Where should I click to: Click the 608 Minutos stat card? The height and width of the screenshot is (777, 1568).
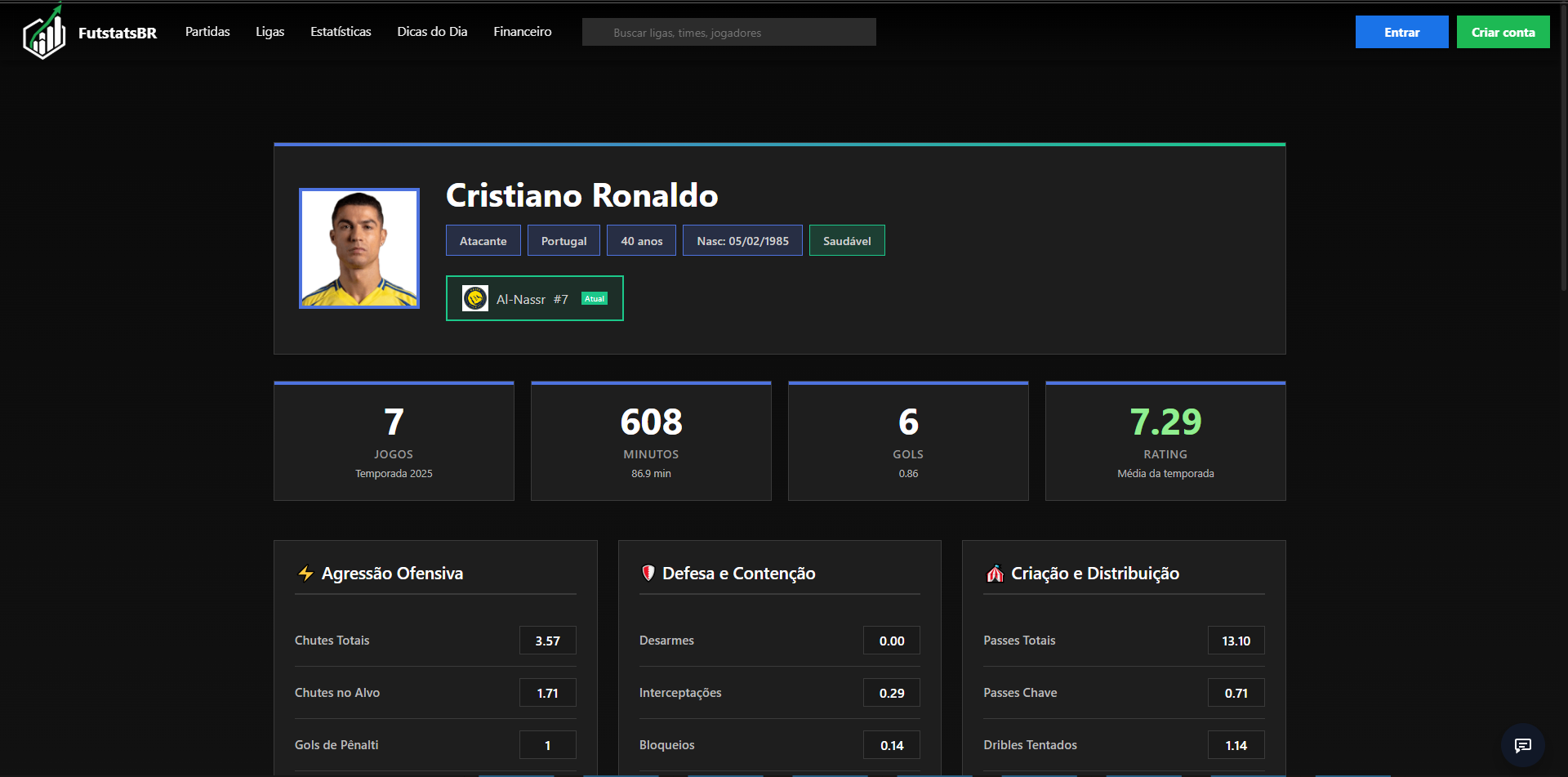coord(651,441)
